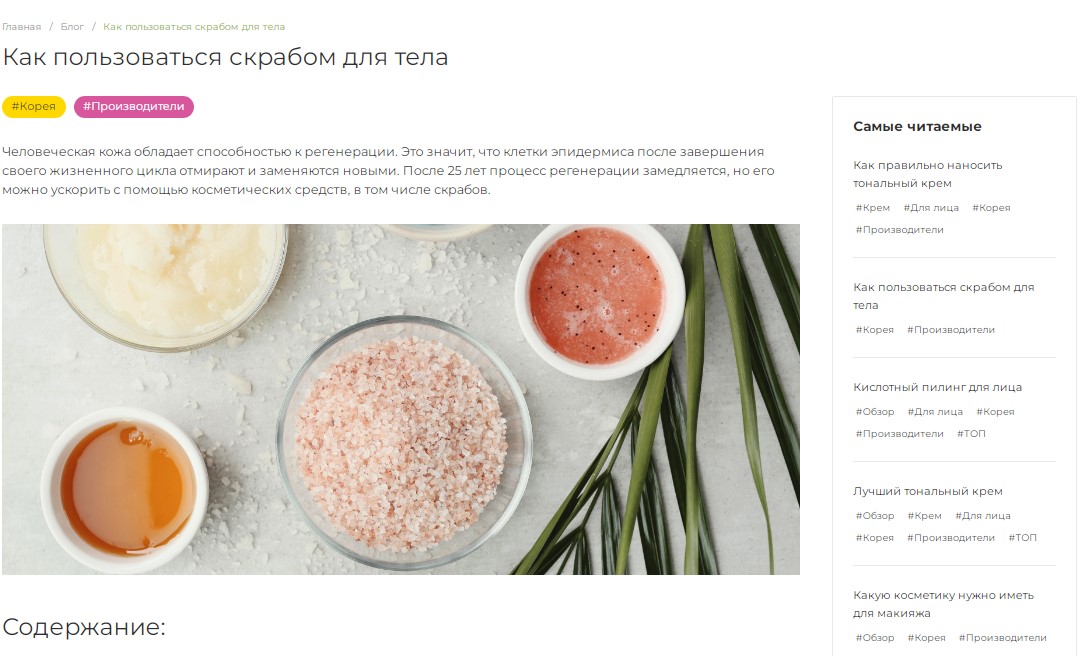
Task: Click #ТОП tag under Лучший тональный крем
Action: click(1022, 538)
